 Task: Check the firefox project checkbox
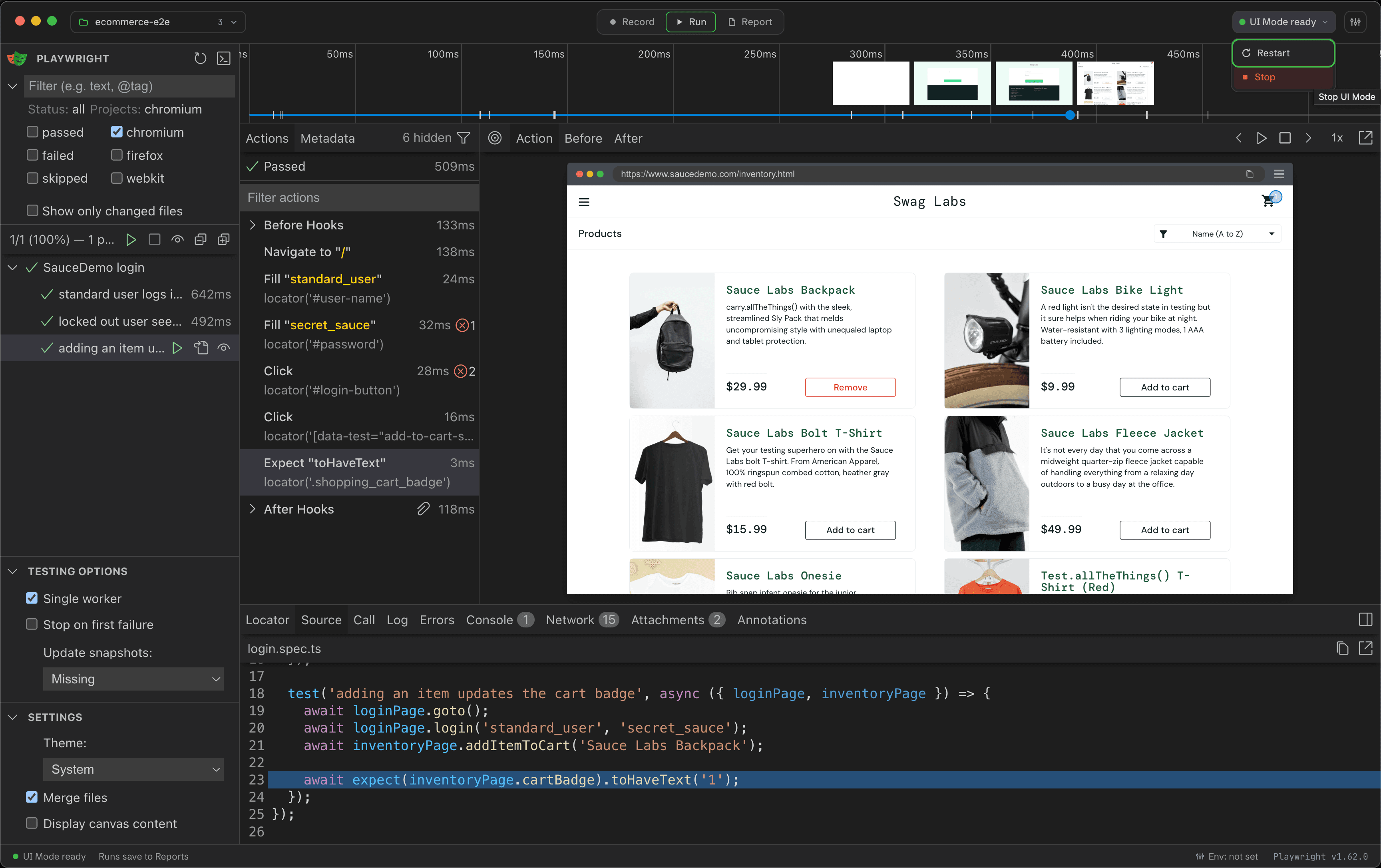click(x=117, y=155)
